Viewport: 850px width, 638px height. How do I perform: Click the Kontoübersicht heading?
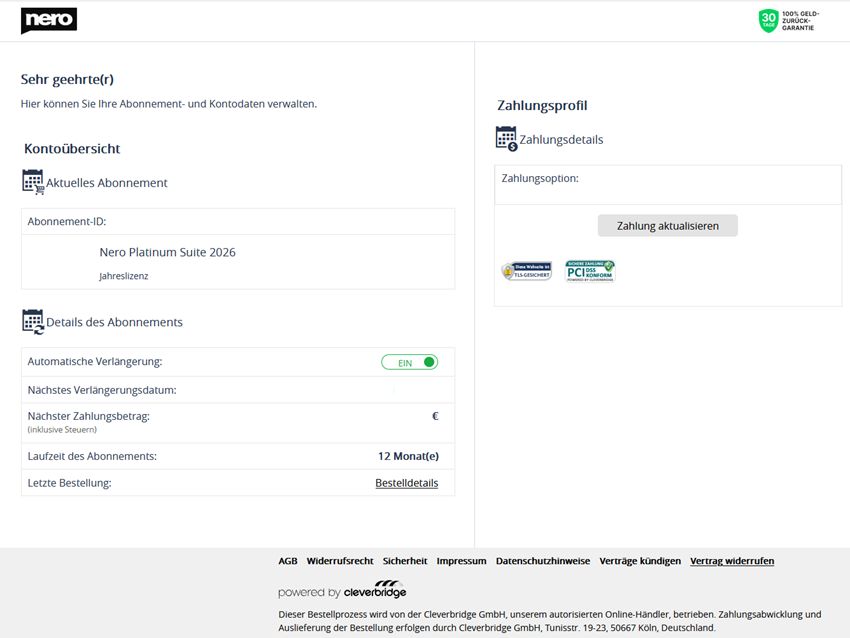(72, 149)
